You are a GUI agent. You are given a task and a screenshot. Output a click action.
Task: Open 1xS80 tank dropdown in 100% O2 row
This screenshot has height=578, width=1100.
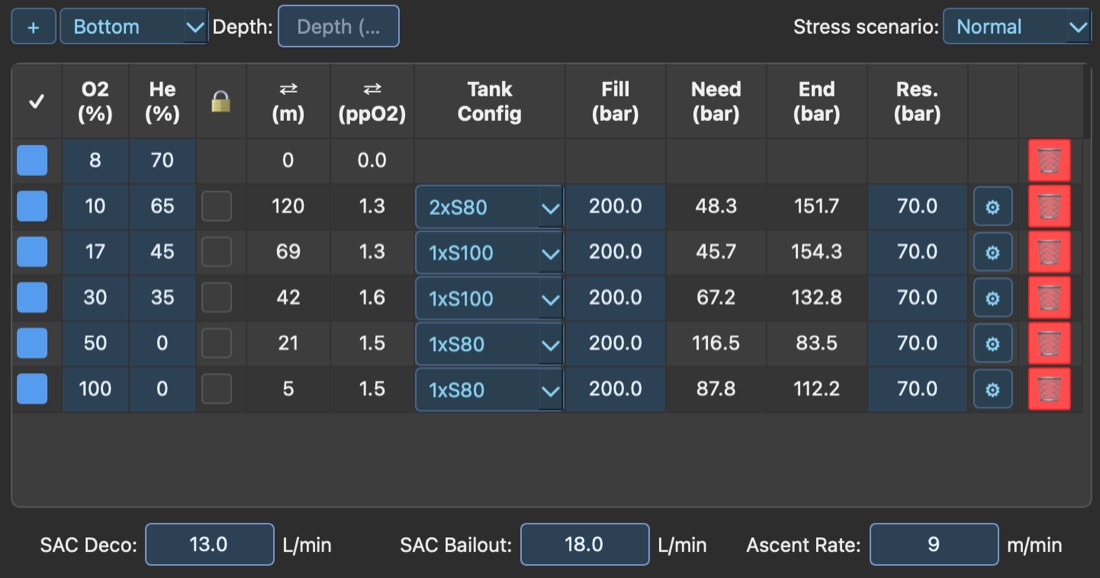pyautogui.click(x=489, y=389)
